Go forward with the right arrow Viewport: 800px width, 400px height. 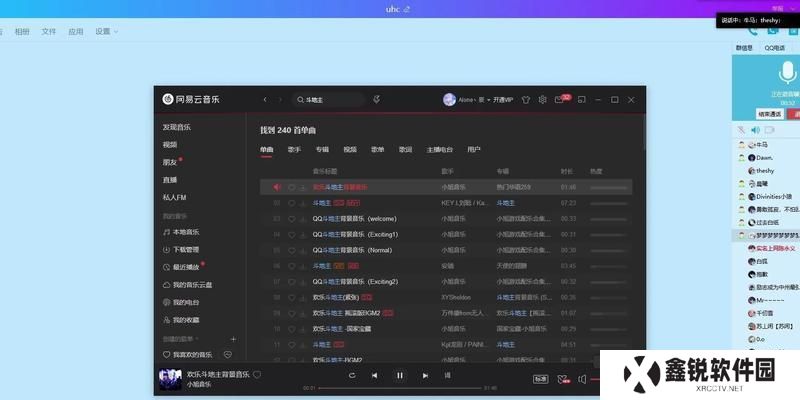(x=280, y=99)
